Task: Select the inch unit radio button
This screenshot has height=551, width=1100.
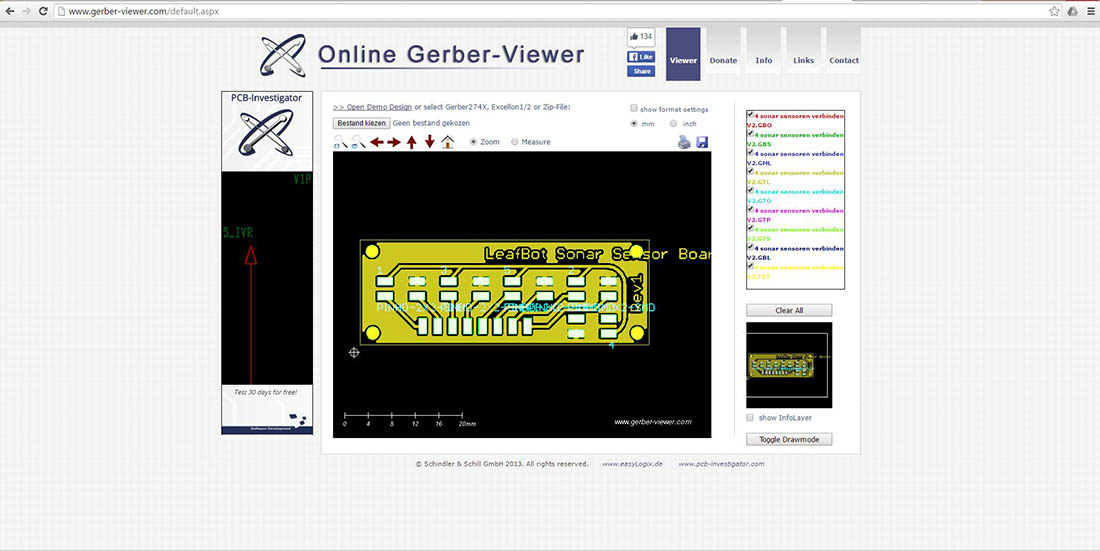Action: pyautogui.click(x=673, y=124)
